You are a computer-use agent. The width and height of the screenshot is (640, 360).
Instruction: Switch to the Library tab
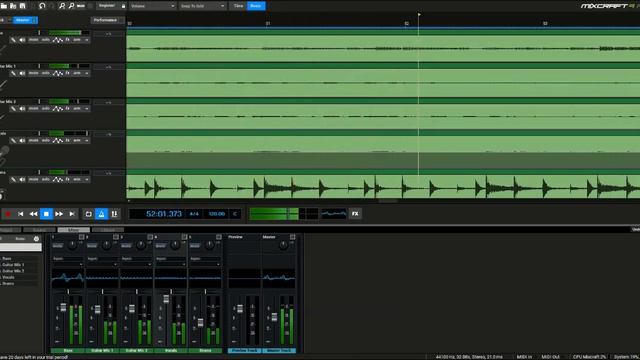[x=108, y=230]
